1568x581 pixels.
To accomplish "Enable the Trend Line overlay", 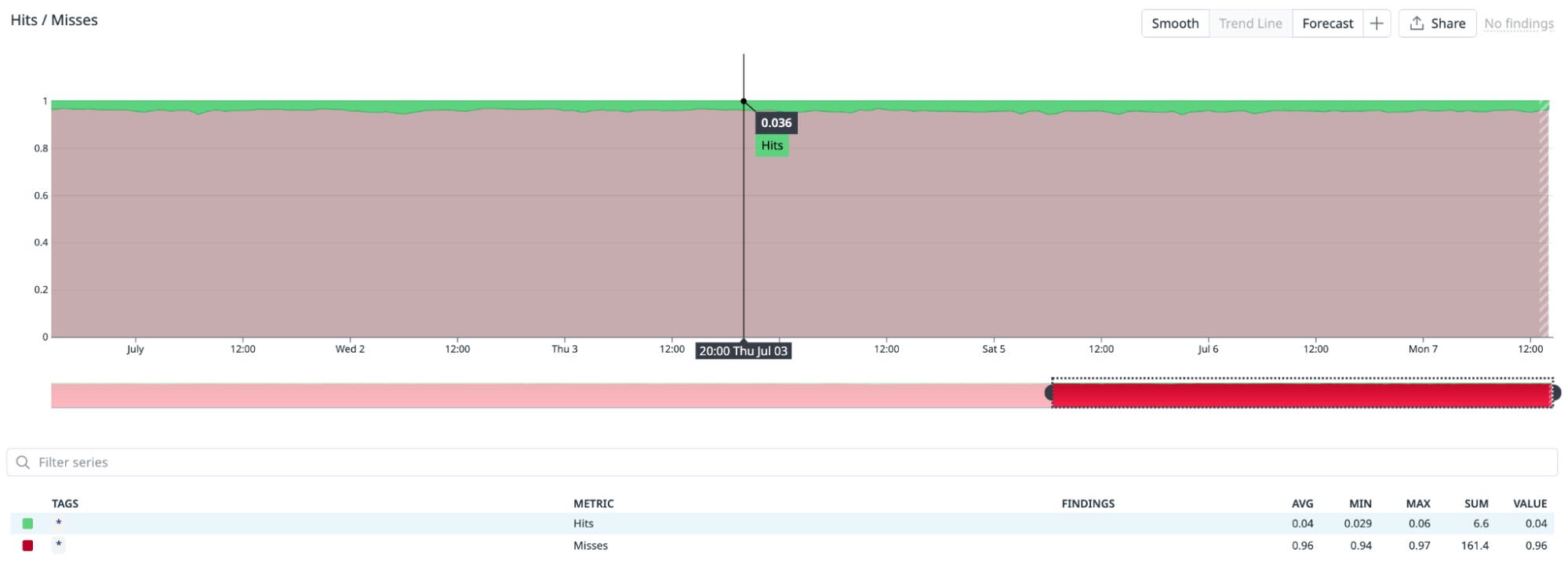I will (x=1250, y=24).
